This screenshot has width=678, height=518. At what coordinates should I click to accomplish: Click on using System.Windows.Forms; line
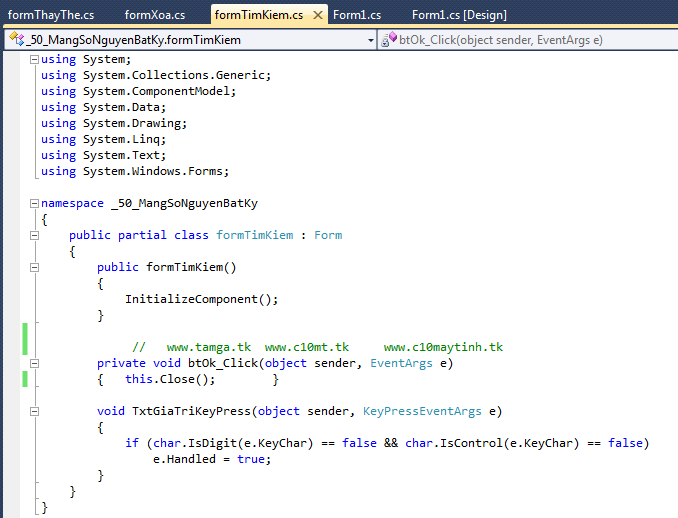tap(135, 171)
